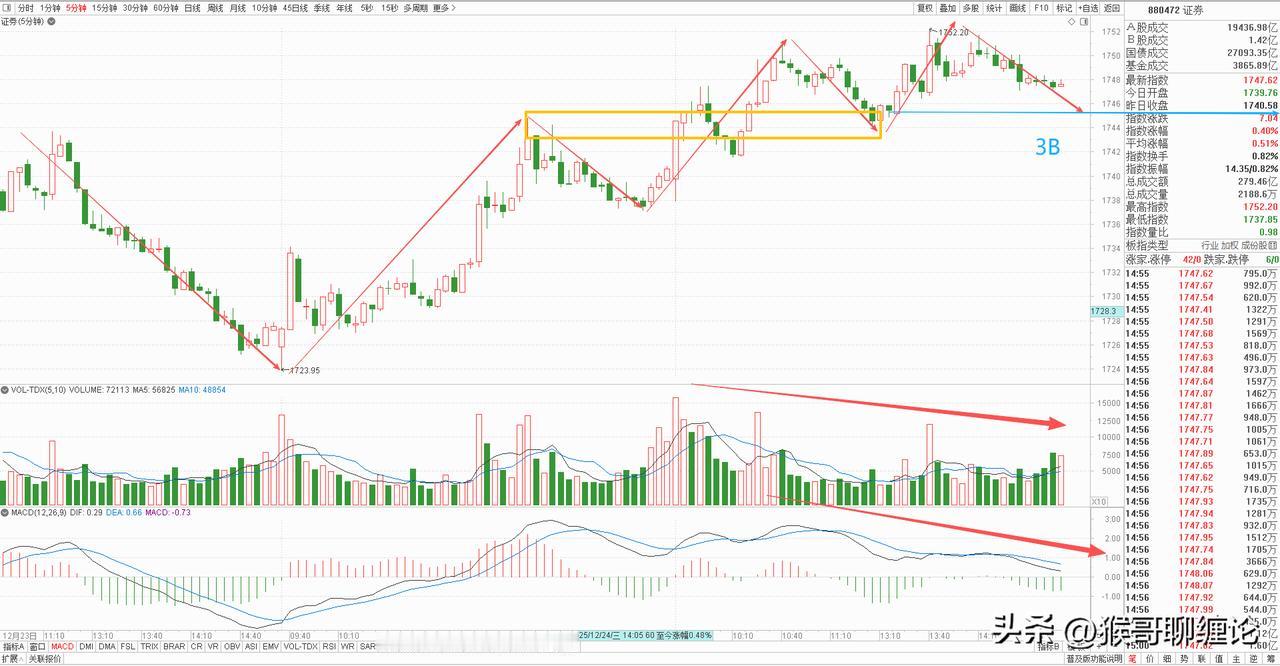Select the TRIX indicator tab
1280x666 pixels.
pyautogui.click(x=149, y=646)
